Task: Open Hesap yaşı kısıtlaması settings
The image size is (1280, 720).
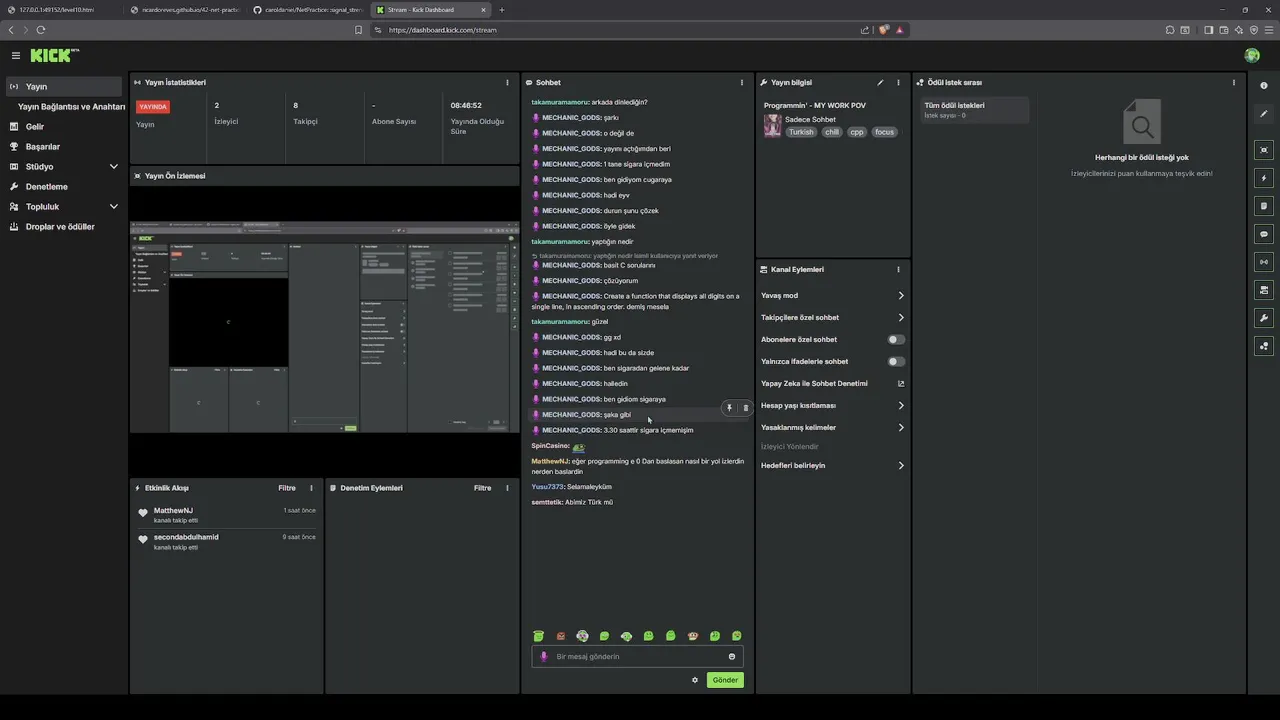Action: 832,406
